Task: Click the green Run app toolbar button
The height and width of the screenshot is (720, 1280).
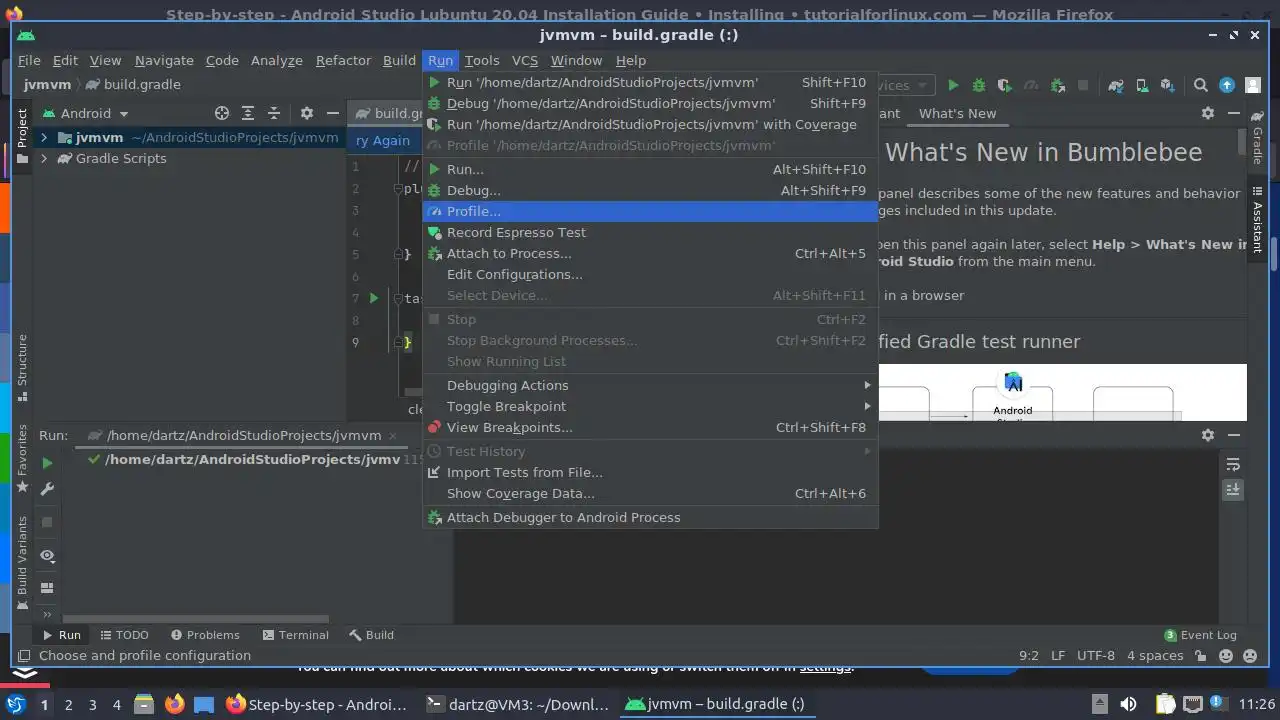Action: (953, 86)
